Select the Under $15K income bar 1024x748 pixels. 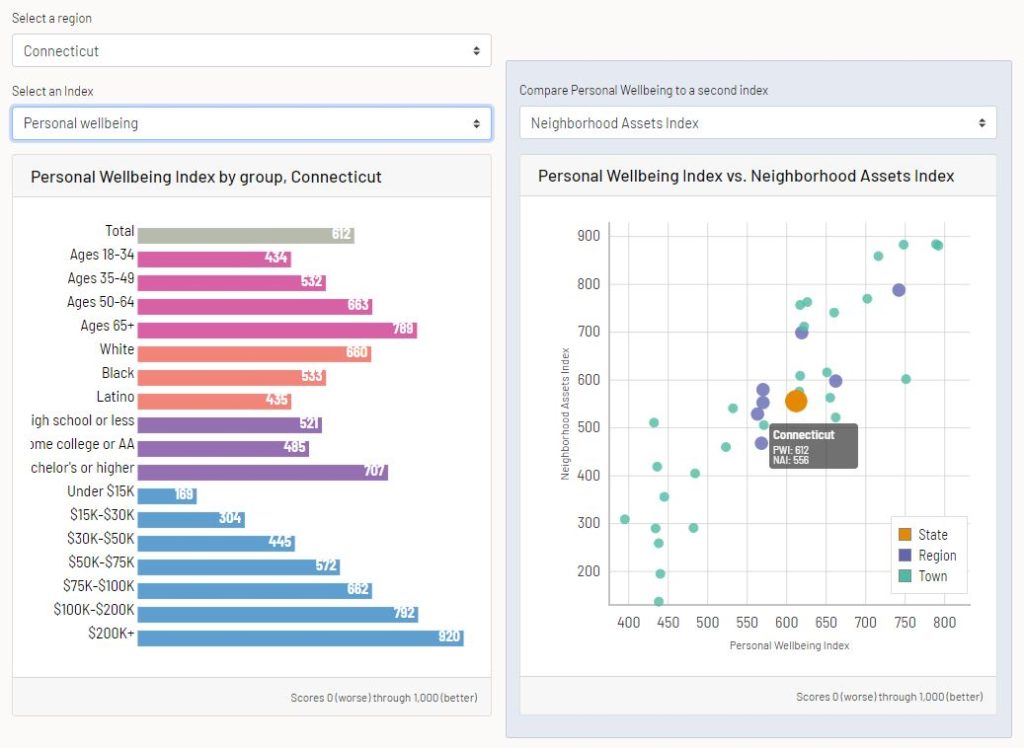(166, 495)
